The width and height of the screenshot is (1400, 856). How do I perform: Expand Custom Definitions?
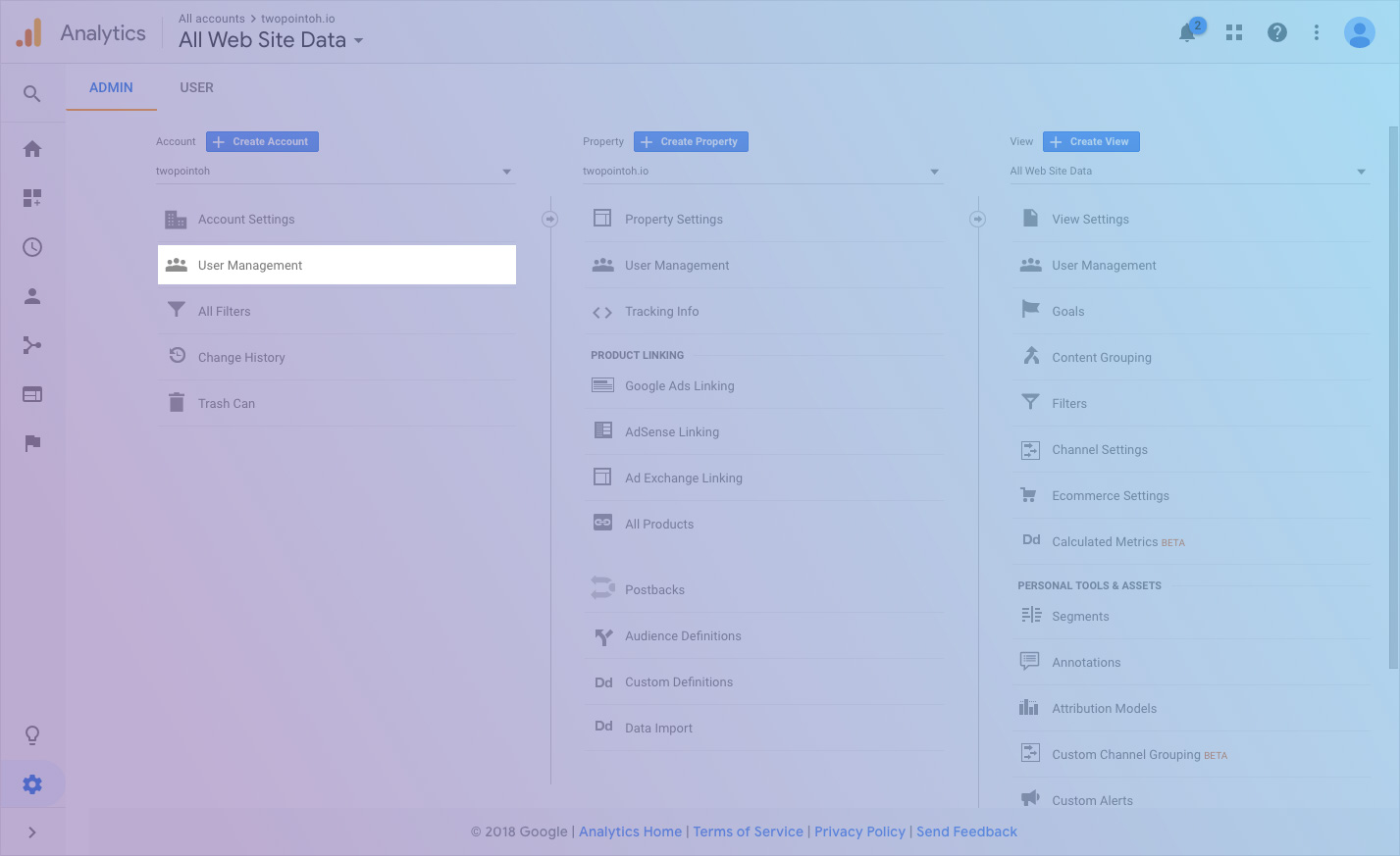(x=763, y=681)
